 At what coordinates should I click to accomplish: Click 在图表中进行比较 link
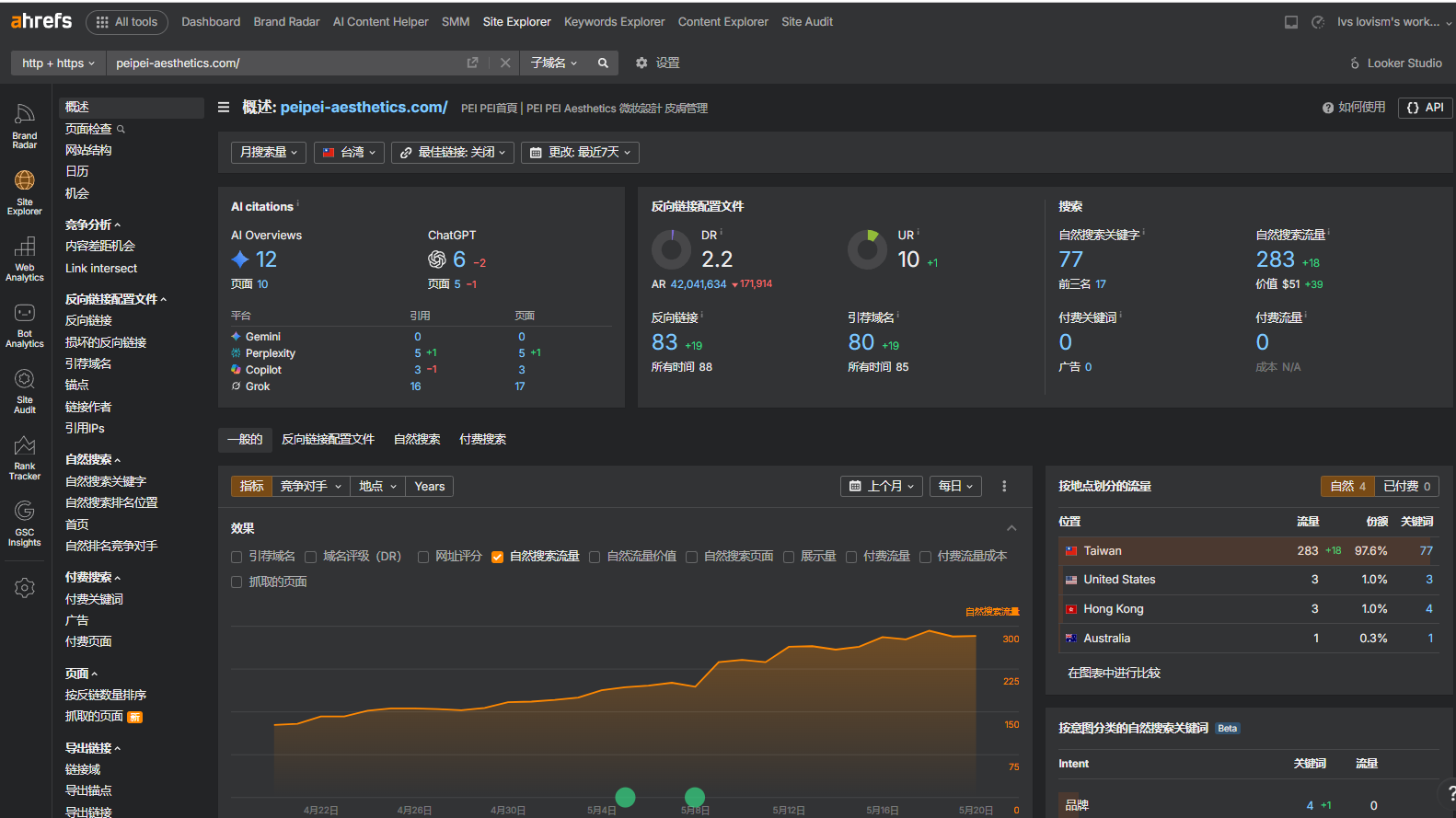[1114, 674]
